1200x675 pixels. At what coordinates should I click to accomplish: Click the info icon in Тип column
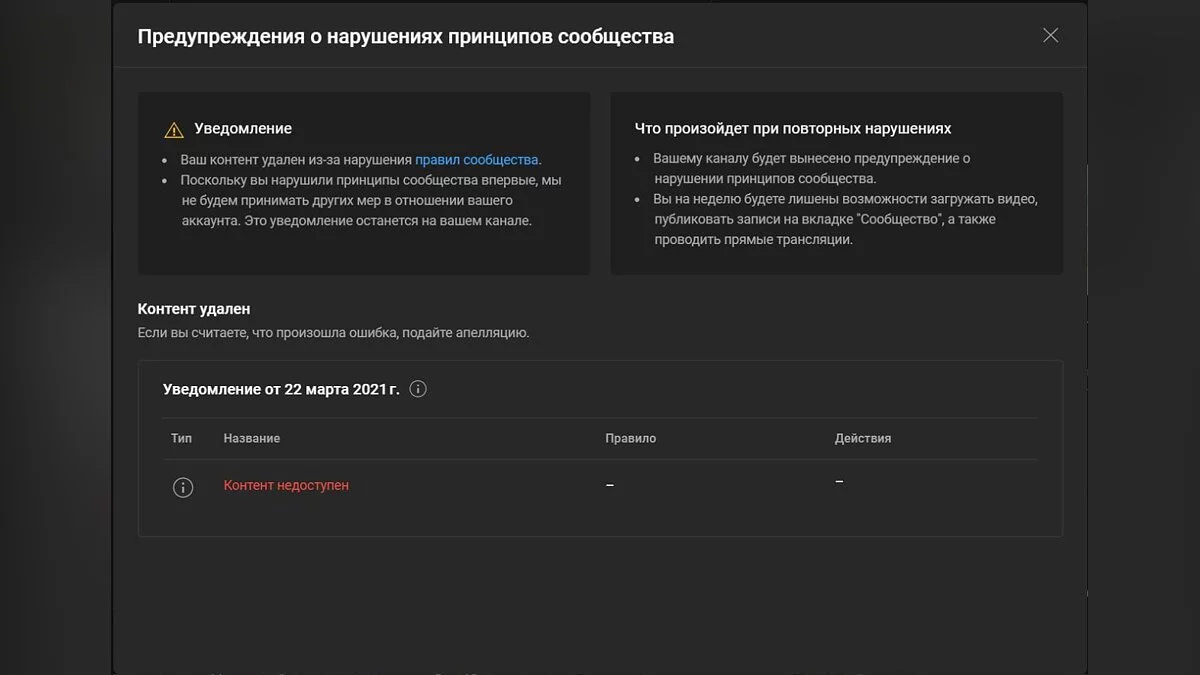pos(182,487)
